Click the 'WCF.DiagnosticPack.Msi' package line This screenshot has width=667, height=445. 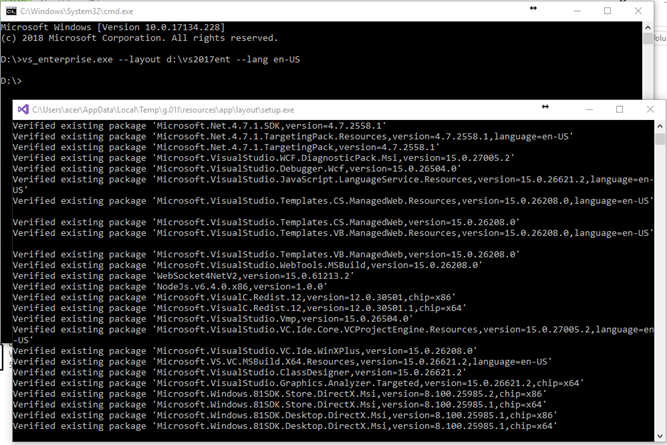click(x=264, y=158)
